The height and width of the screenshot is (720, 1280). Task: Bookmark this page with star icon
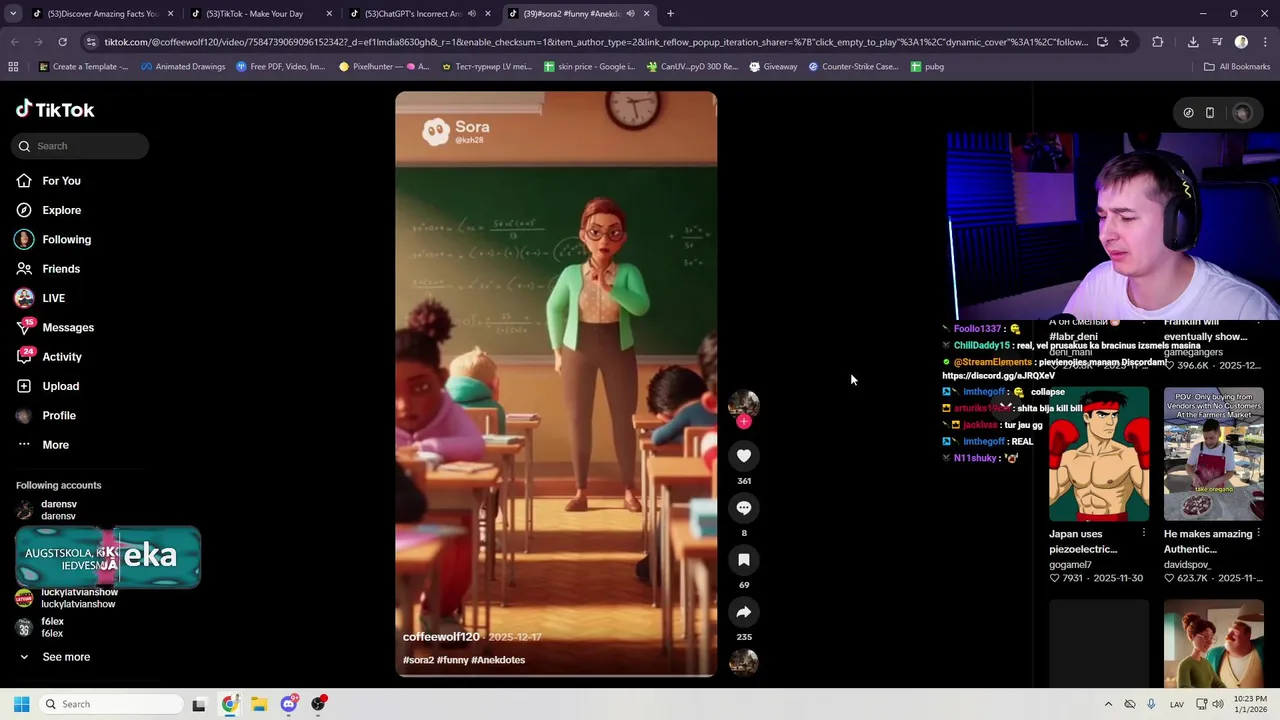pos(1124,42)
